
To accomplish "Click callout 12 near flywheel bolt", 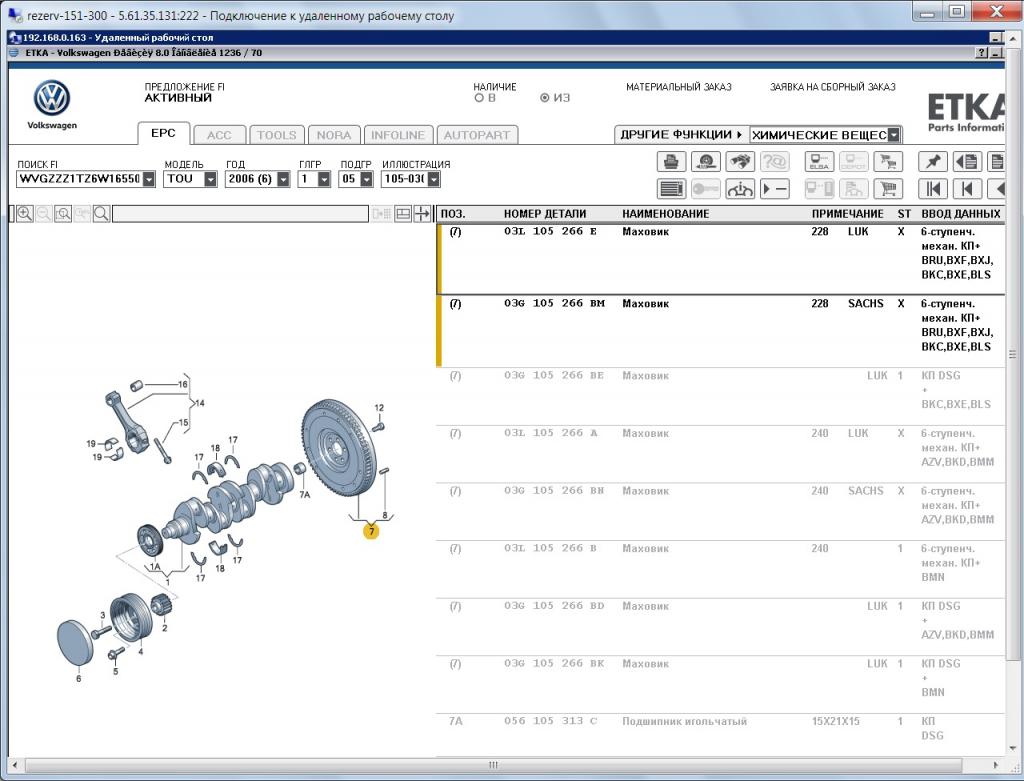I will (379, 408).
